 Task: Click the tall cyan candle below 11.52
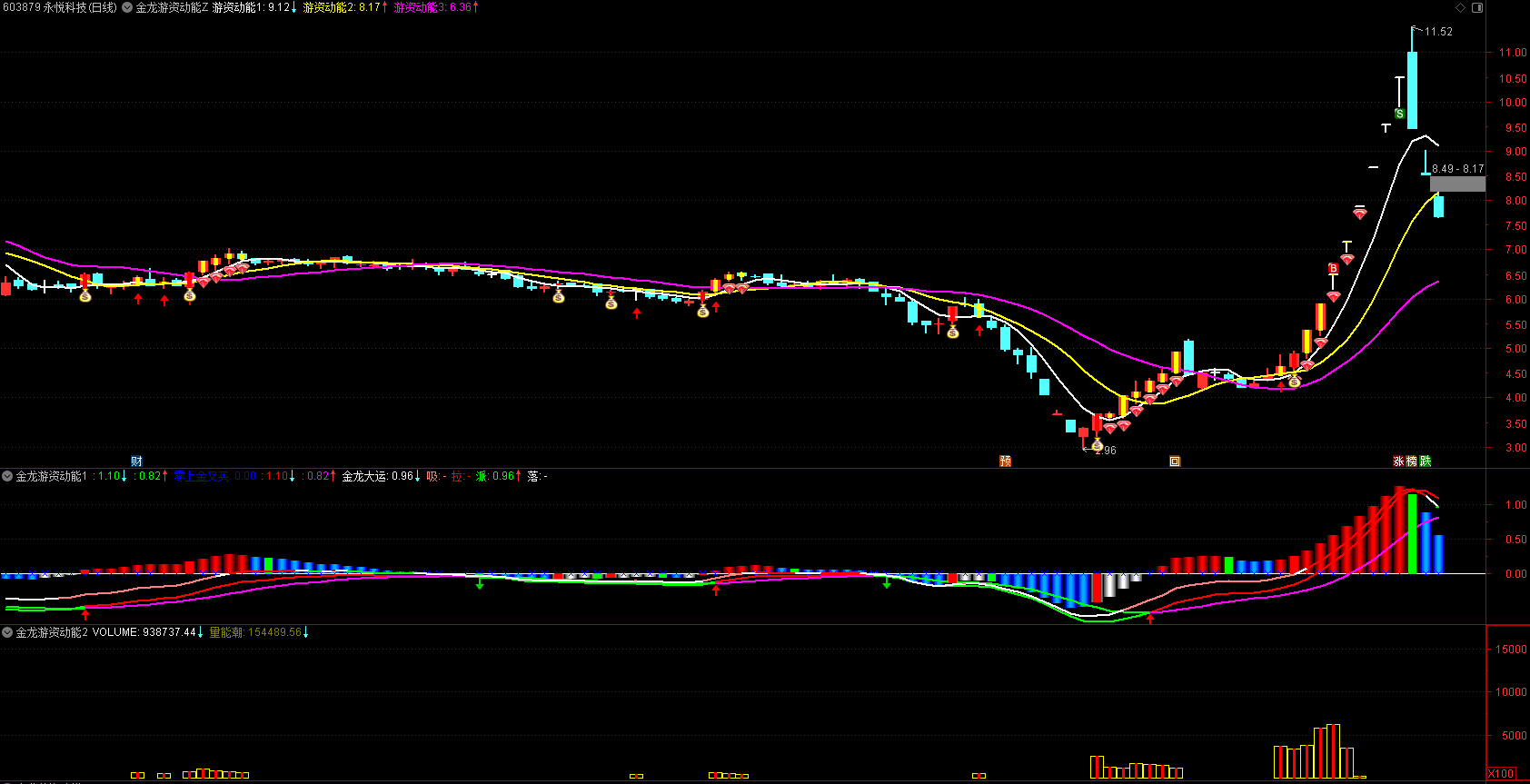[1412, 90]
